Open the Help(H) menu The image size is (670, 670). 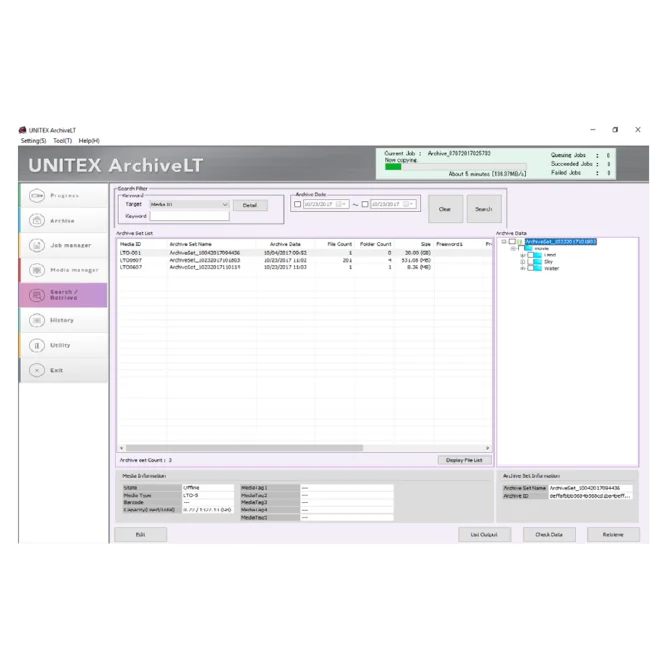(89, 141)
